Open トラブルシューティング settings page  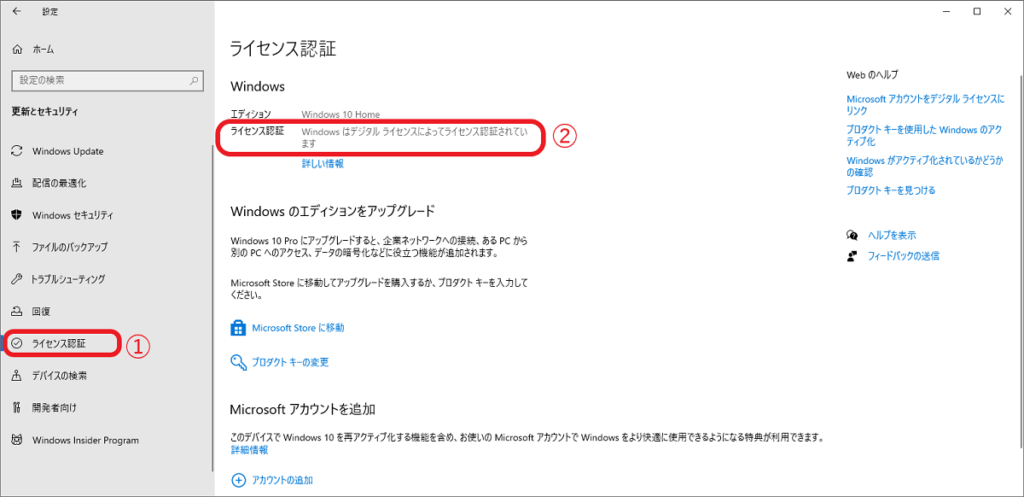coord(68,279)
